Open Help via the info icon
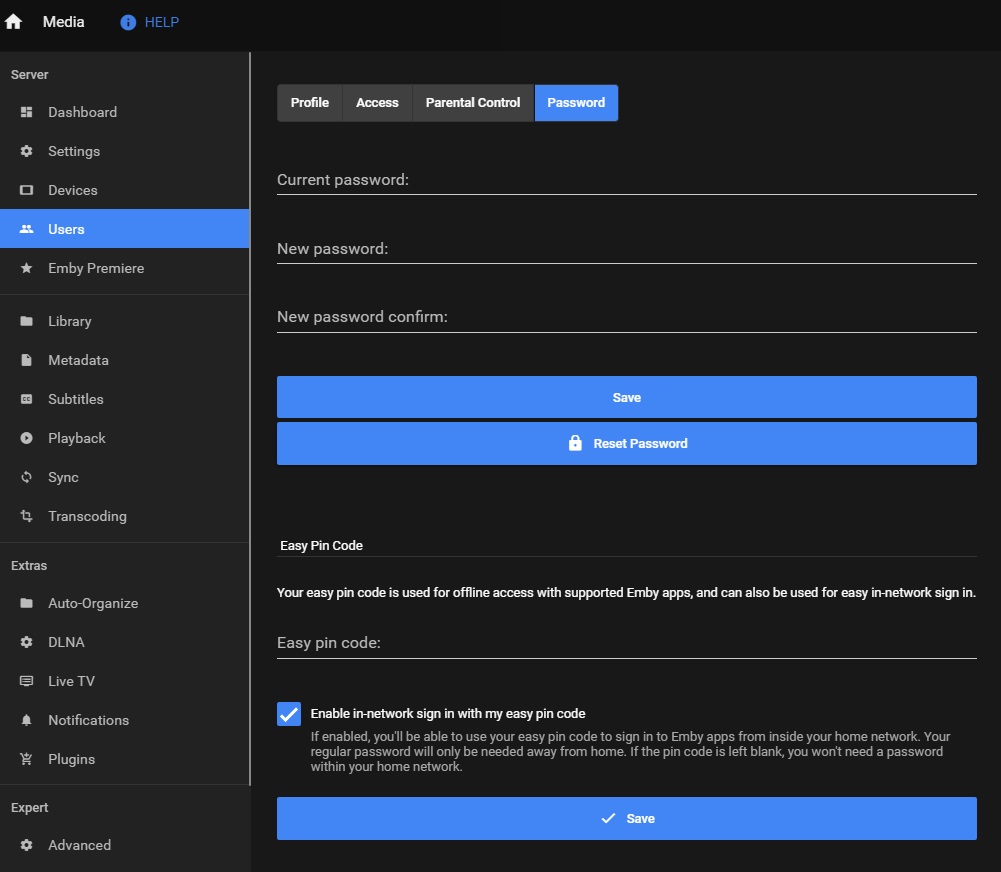This screenshot has height=872, width=1001. click(128, 22)
